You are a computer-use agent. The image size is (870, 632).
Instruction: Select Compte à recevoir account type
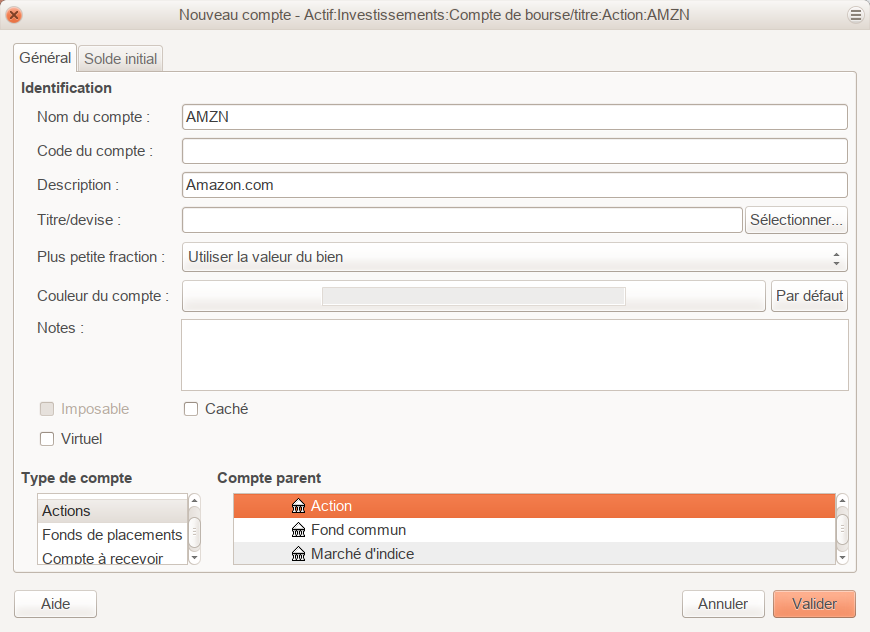point(102,558)
